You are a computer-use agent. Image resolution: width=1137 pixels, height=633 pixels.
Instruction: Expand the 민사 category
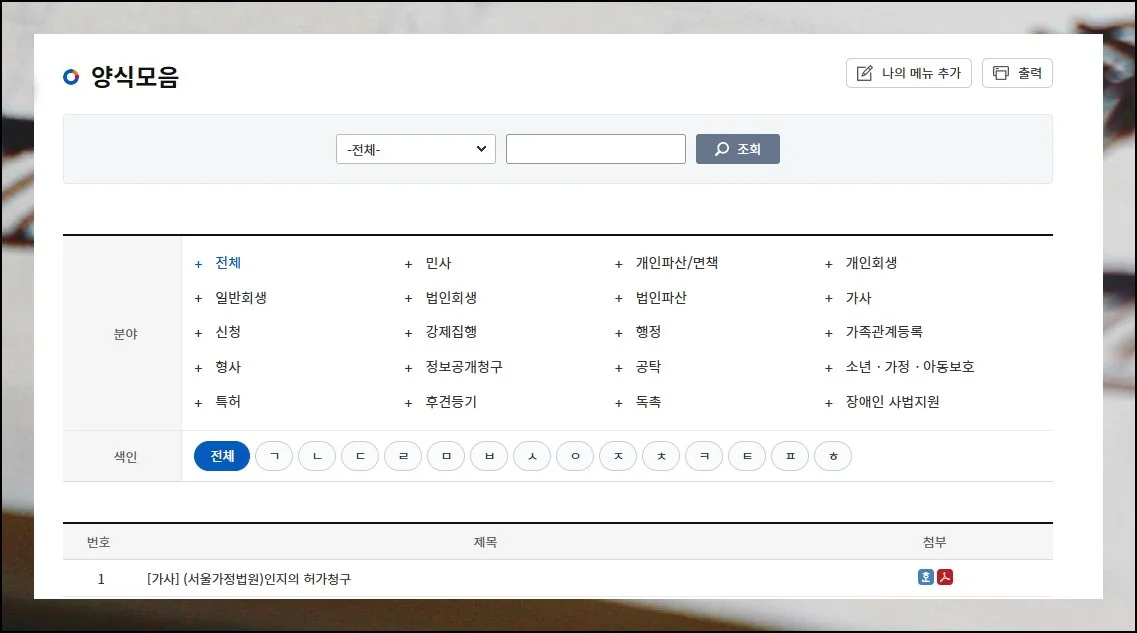click(438, 263)
